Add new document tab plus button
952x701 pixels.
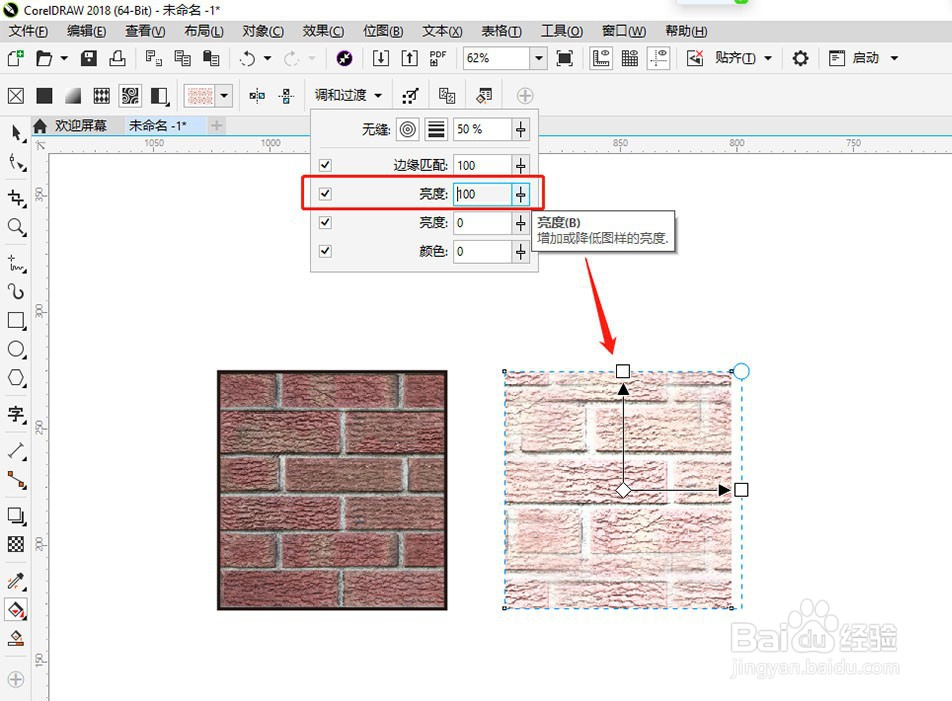tap(216, 126)
